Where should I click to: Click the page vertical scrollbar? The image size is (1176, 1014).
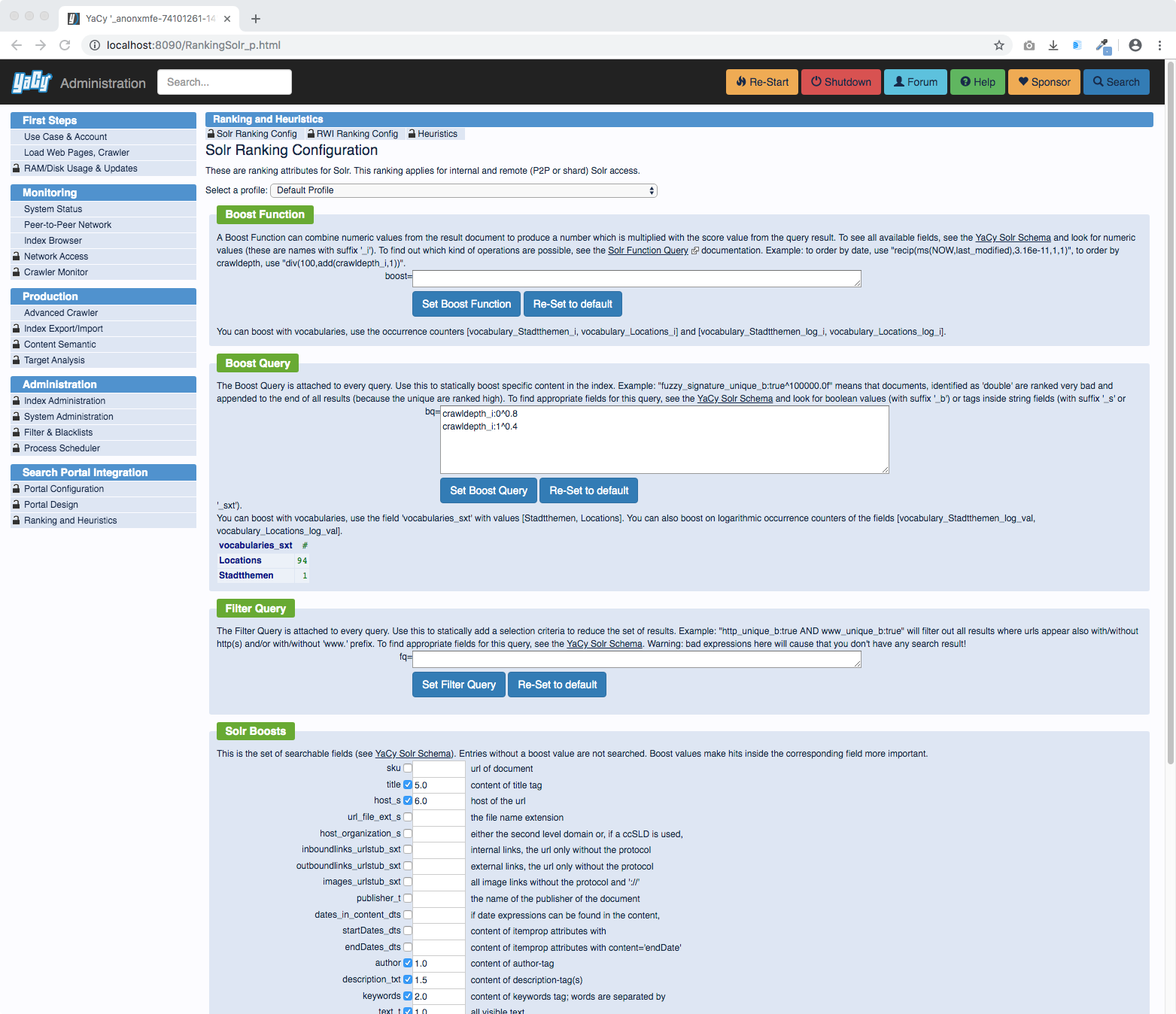[1170, 412]
